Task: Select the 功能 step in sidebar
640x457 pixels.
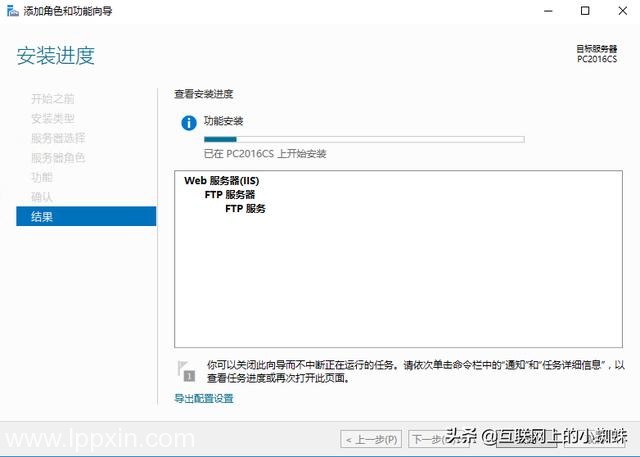Action: (42, 177)
